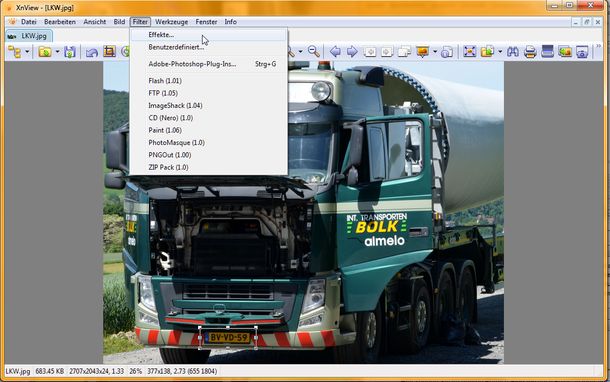Open the Bearbeiten menu
The width and height of the screenshot is (610, 382).
60,22
